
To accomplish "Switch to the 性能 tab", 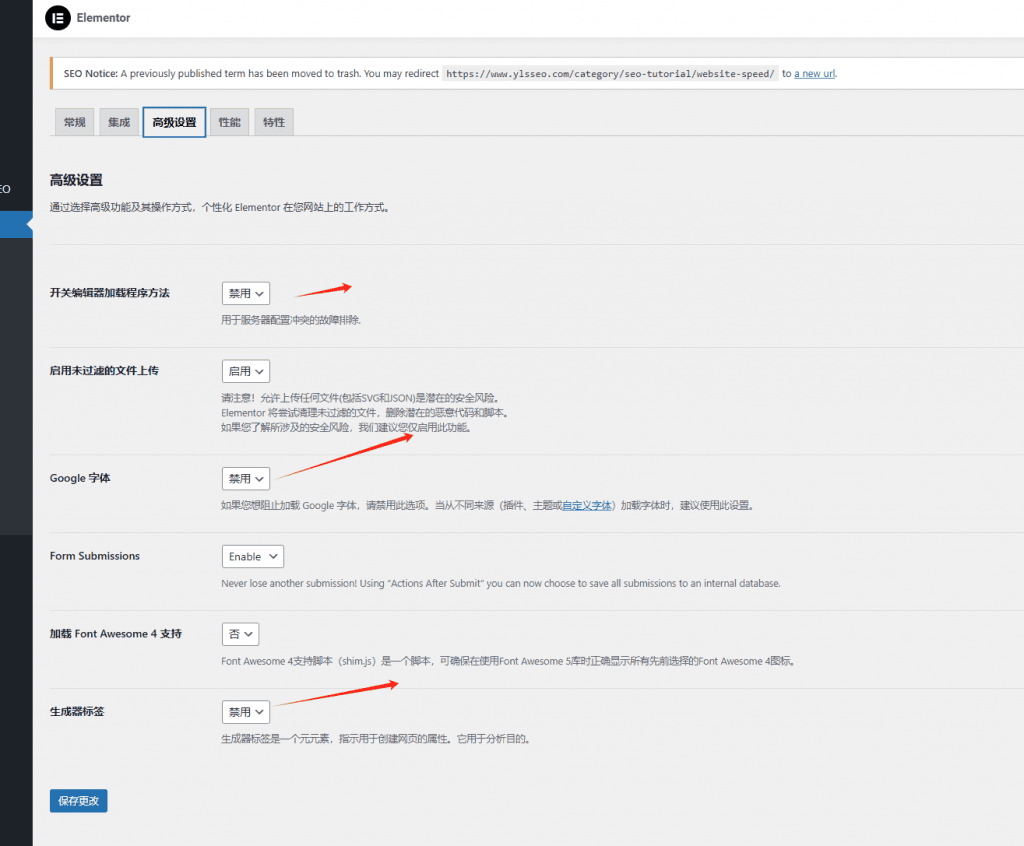I will [229, 122].
